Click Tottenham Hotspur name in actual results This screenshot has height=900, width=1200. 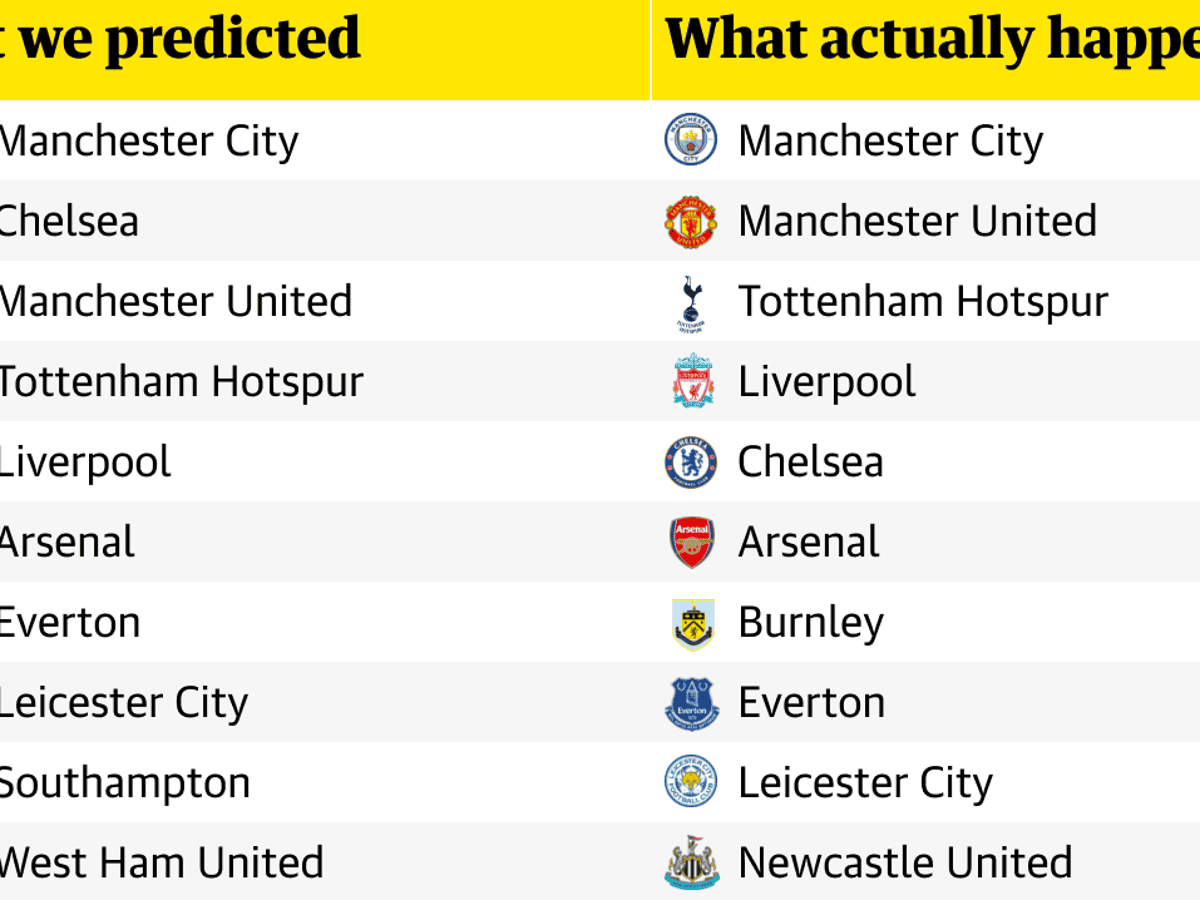[923, 302]
